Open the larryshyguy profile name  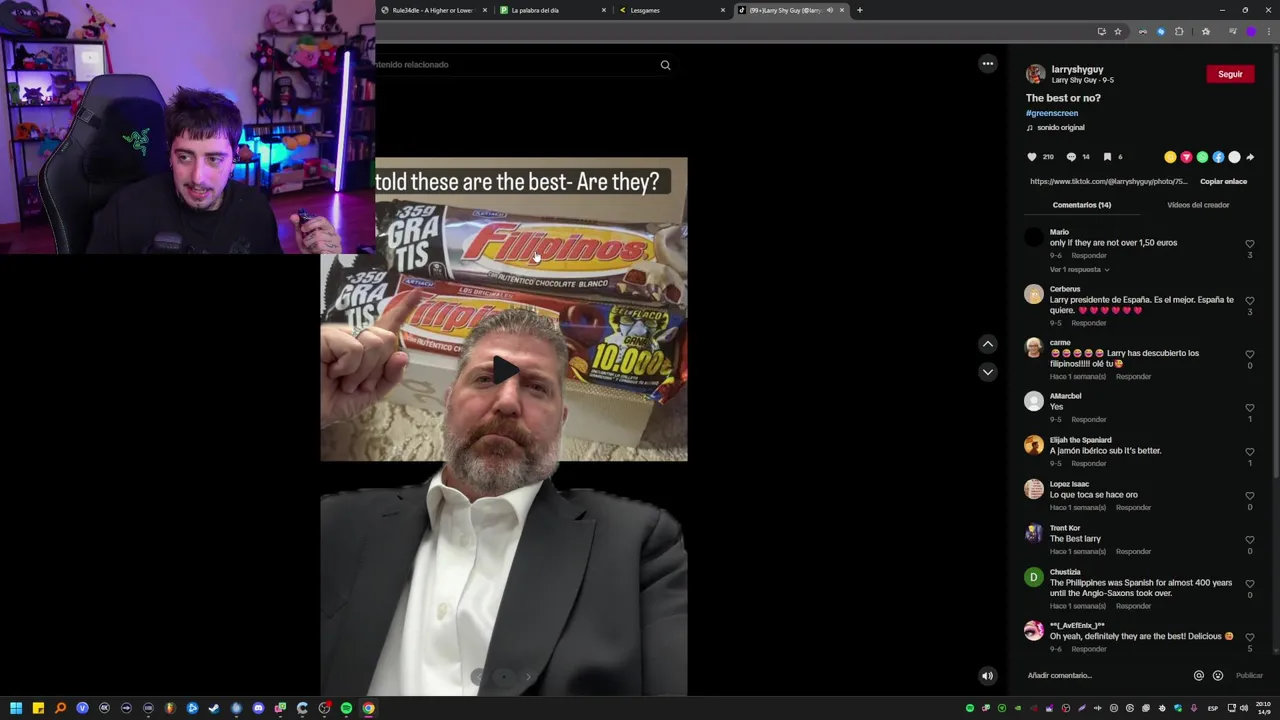(1077, 70)
